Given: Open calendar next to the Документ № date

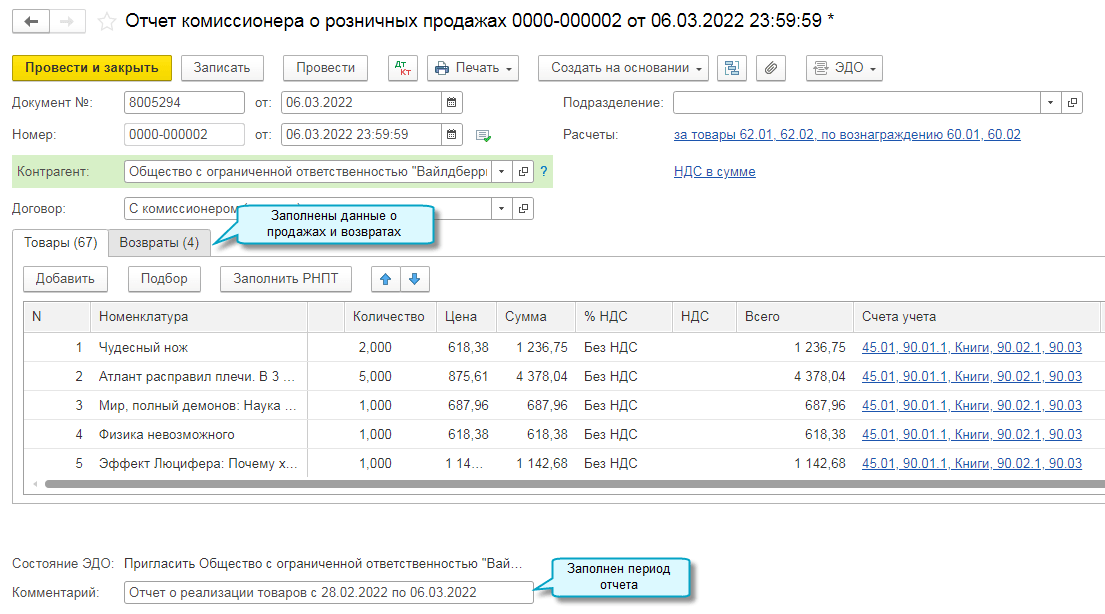Looking at the screenshot, I should [452, 102].
